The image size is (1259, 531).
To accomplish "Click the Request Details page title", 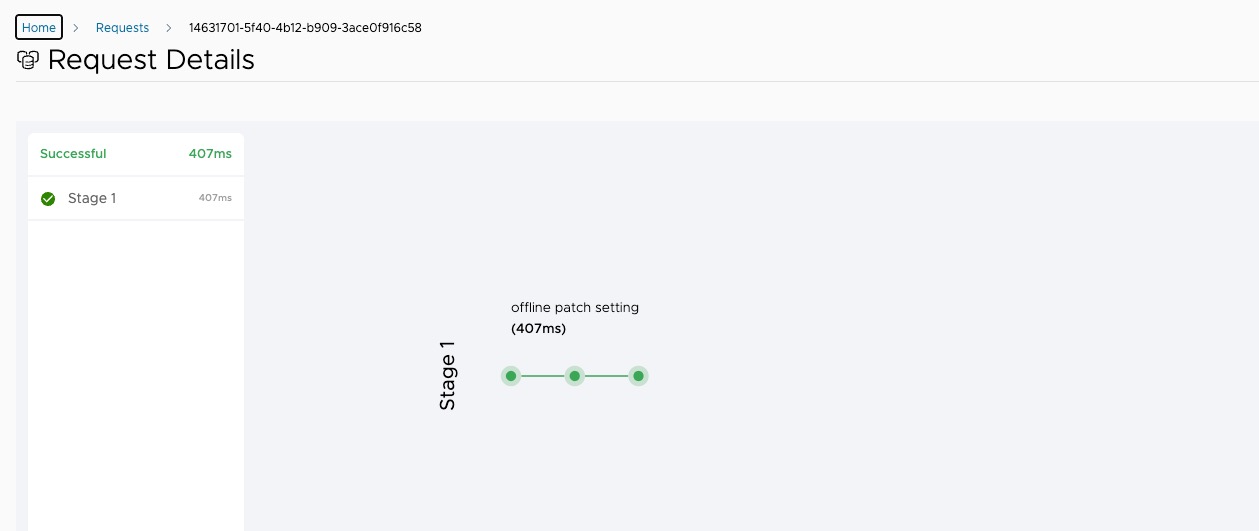I will point(151,60).
